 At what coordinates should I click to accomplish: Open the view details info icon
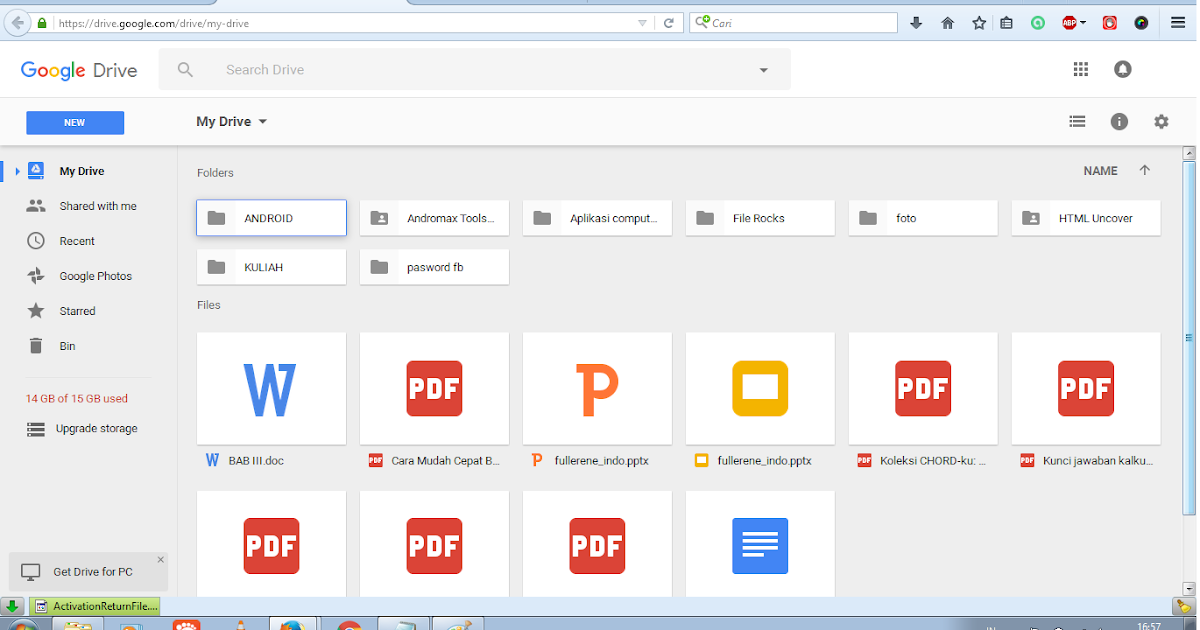tap(1119, 121)
